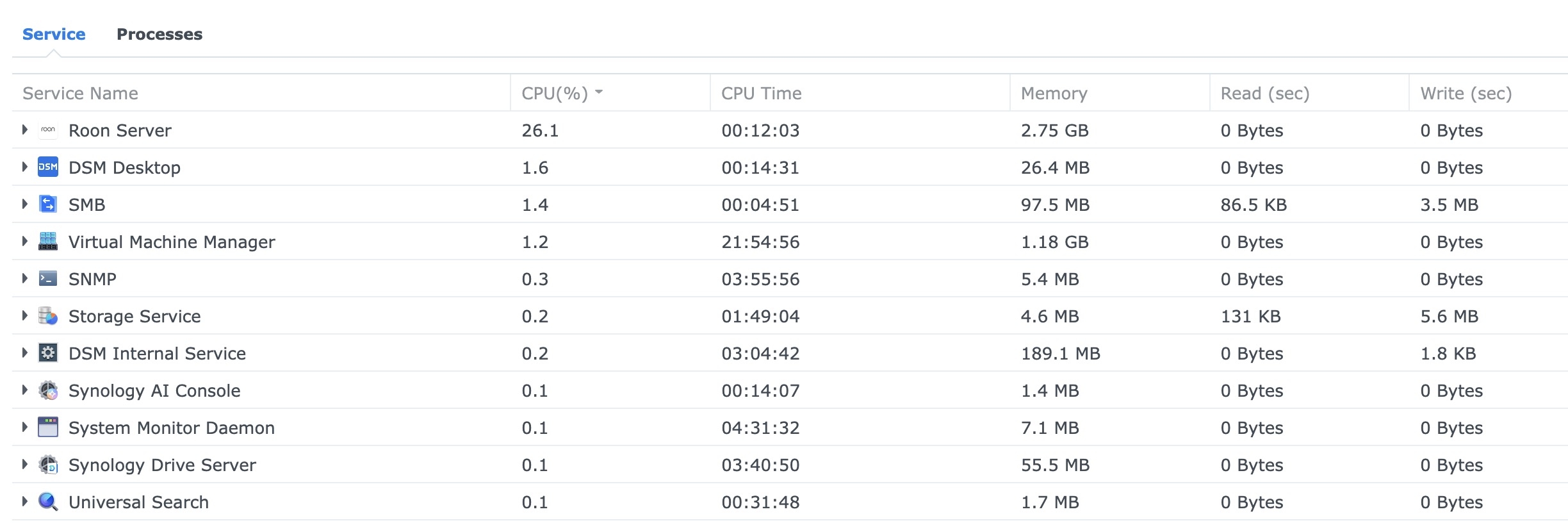
Task: Sort by the Memory column header
Action: click(1054, 94)
